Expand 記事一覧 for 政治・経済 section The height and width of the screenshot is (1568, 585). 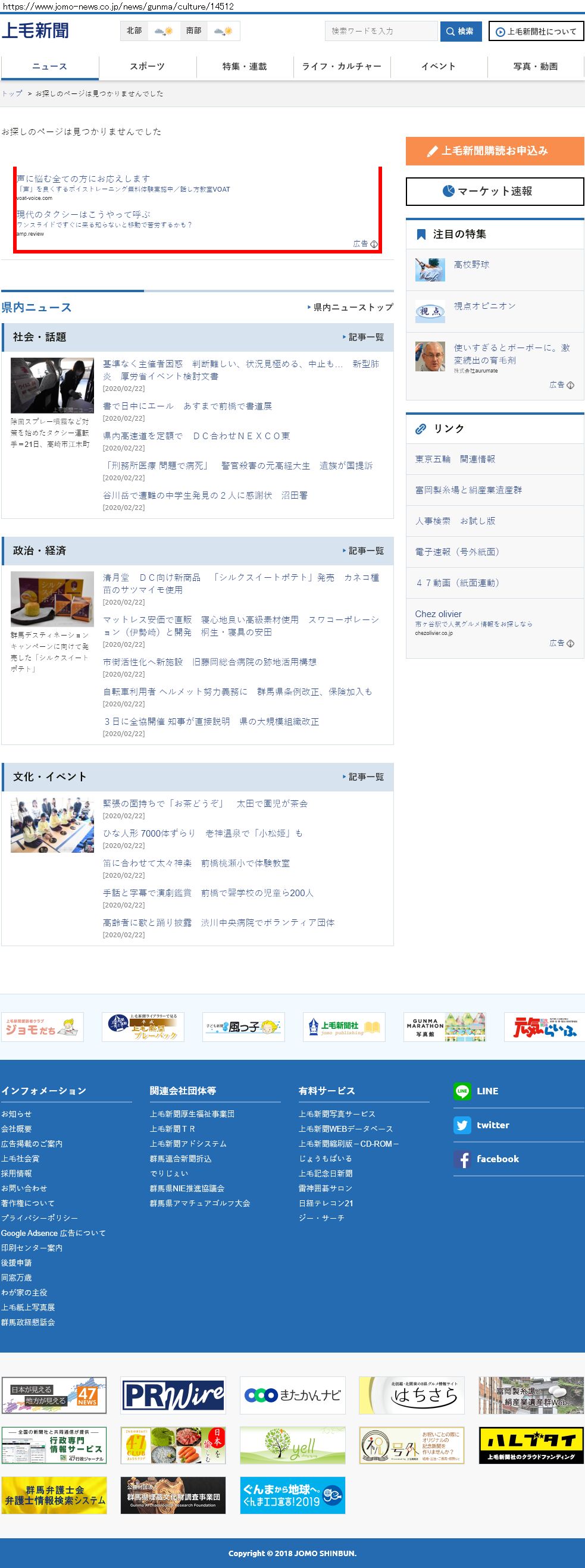click(364, 551)
